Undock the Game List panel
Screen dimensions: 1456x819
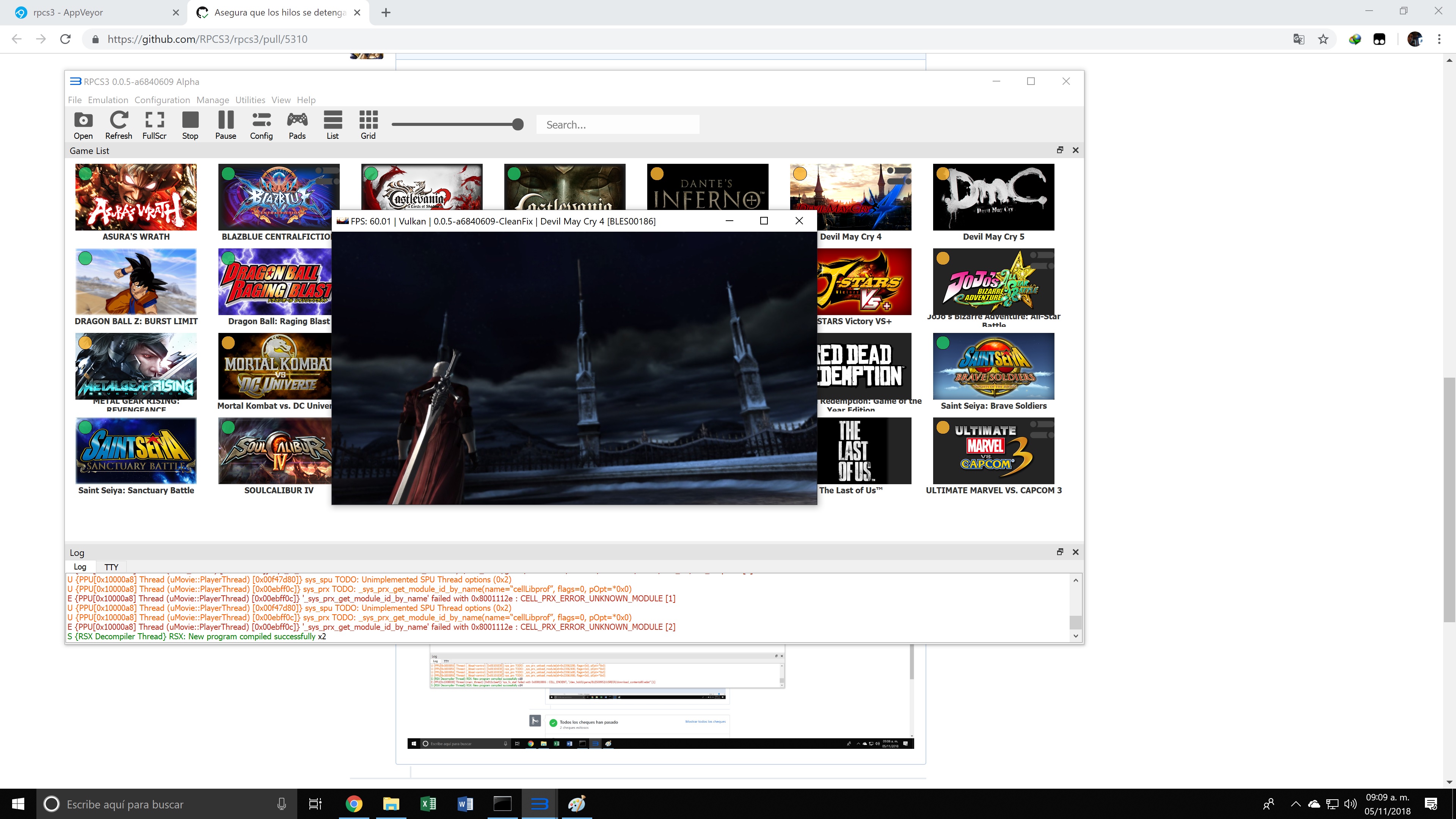point(1060,151)
